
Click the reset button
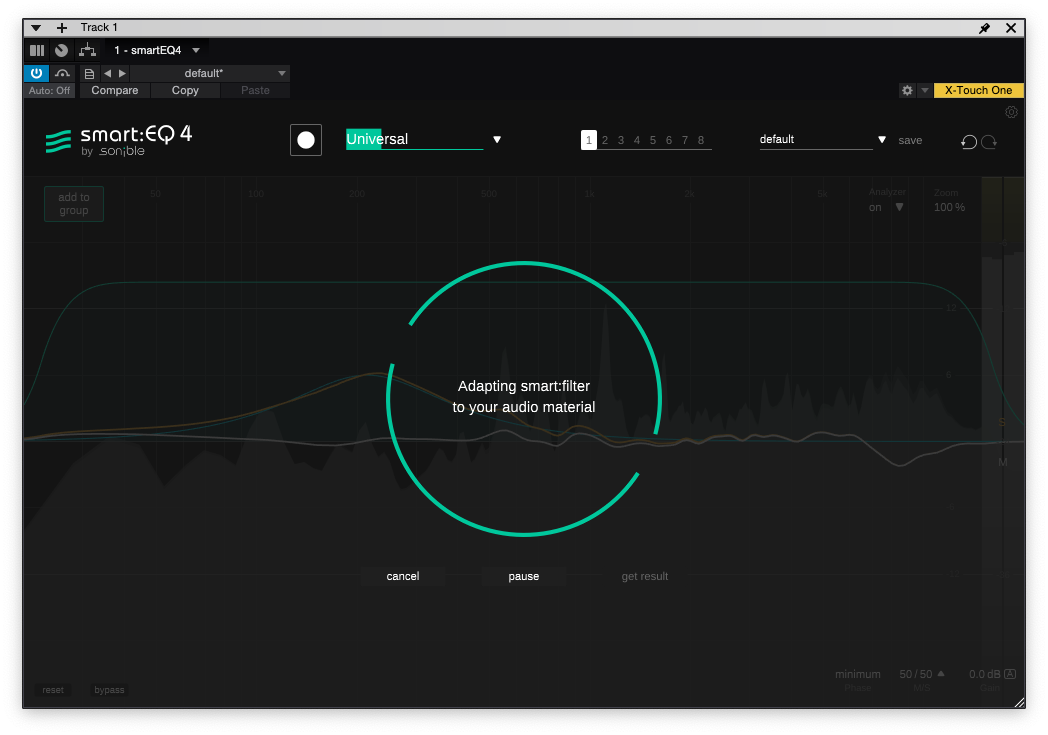(x=53, y=690)
